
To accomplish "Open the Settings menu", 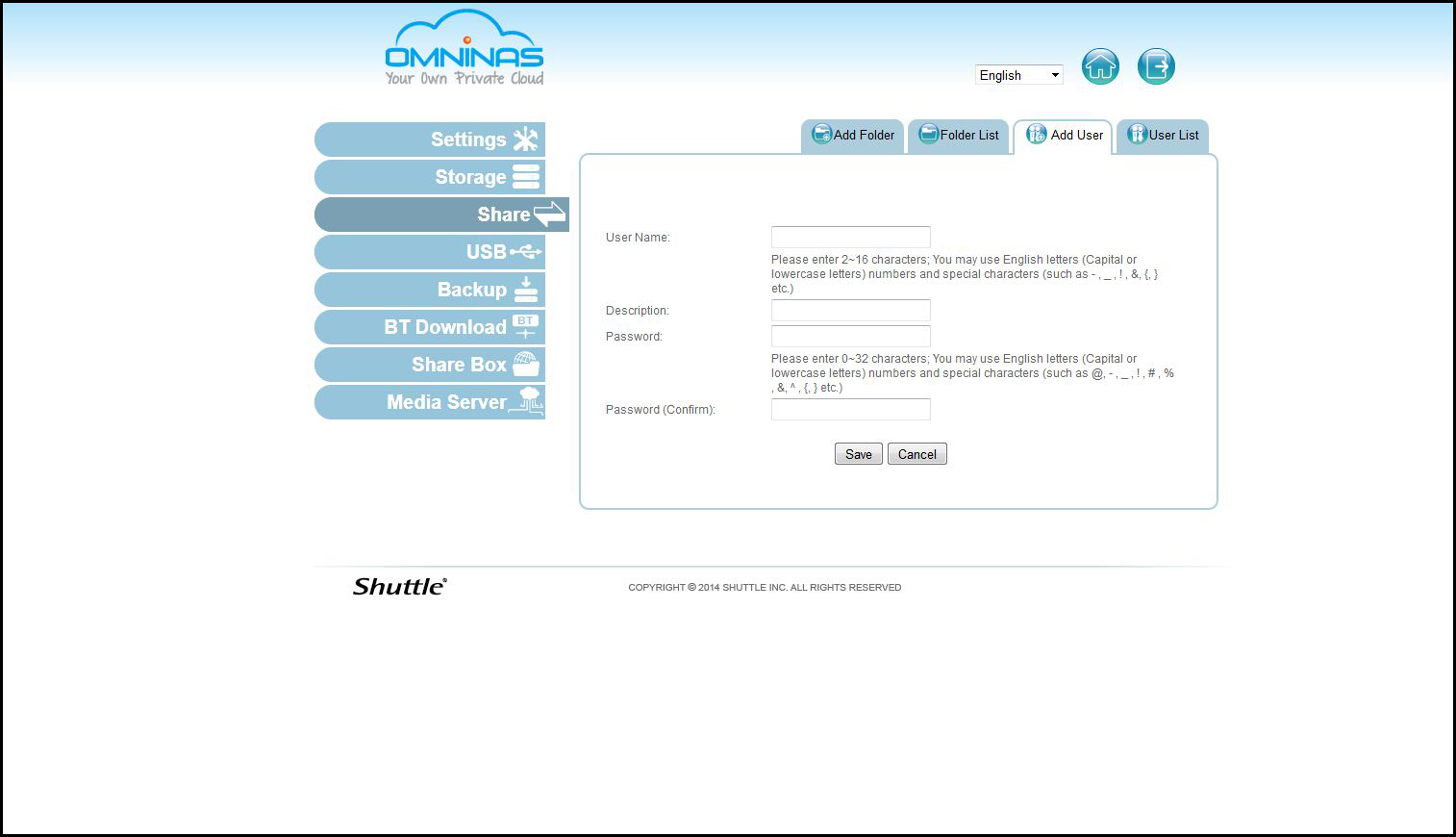I will click(430, 139).
